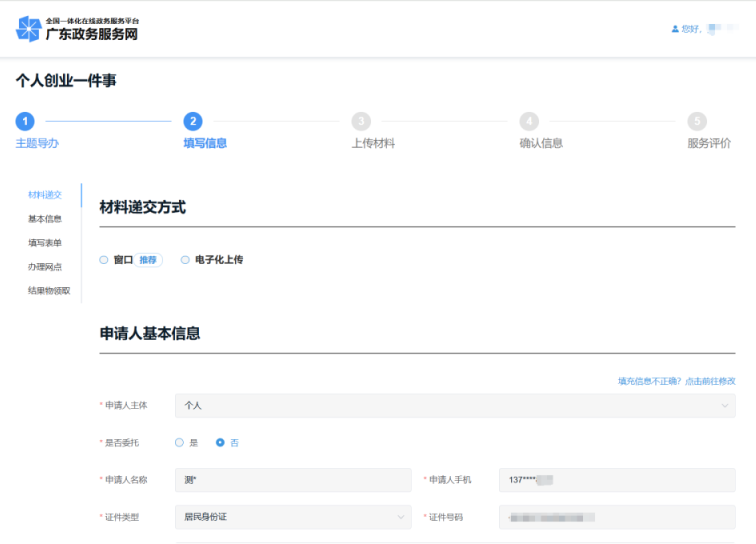Click the 个人创业一件事 page title
The height and width of the screenshot is (544, 756).
point(66,81)
